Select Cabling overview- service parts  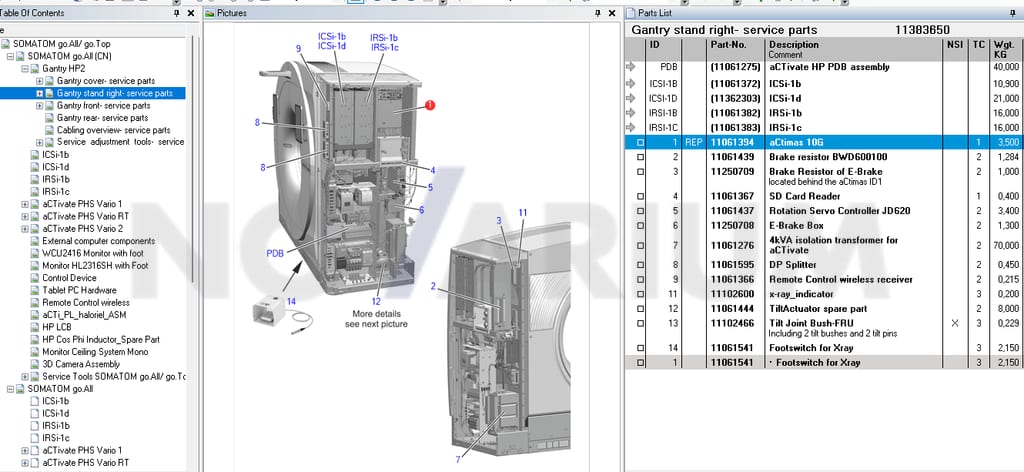coord(114,130)
